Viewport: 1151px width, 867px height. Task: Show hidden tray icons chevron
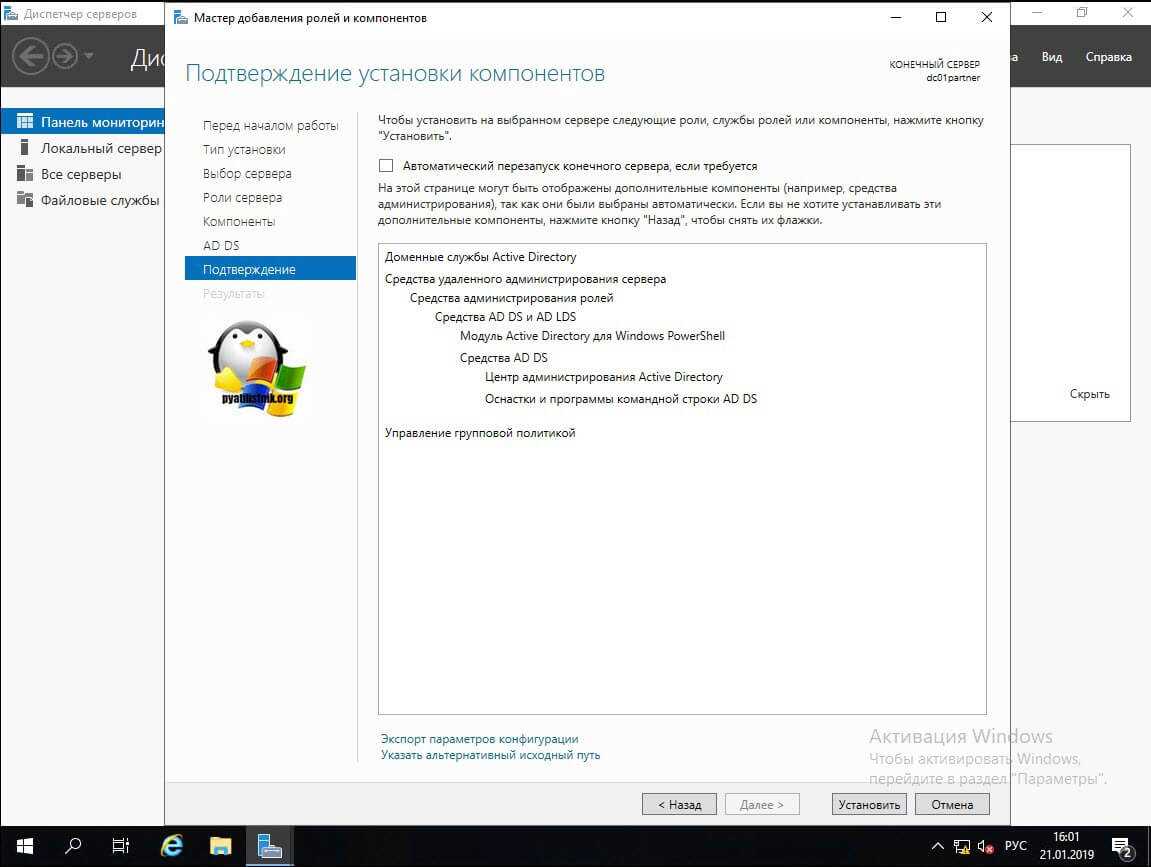(x=937, y=846)
